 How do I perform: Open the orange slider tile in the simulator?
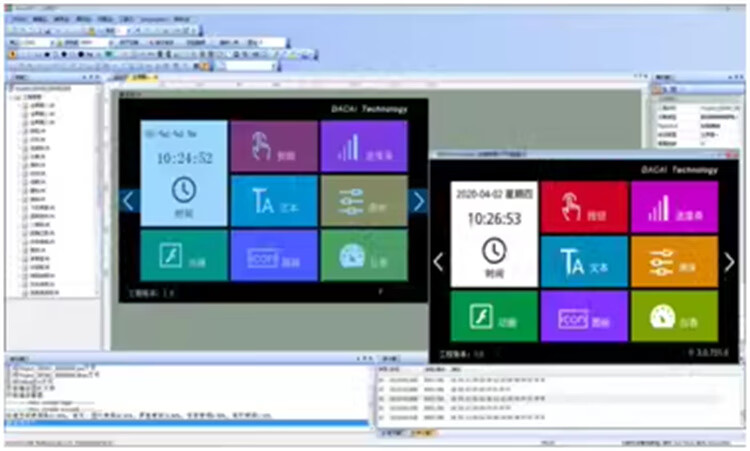[x=674, y=262]
